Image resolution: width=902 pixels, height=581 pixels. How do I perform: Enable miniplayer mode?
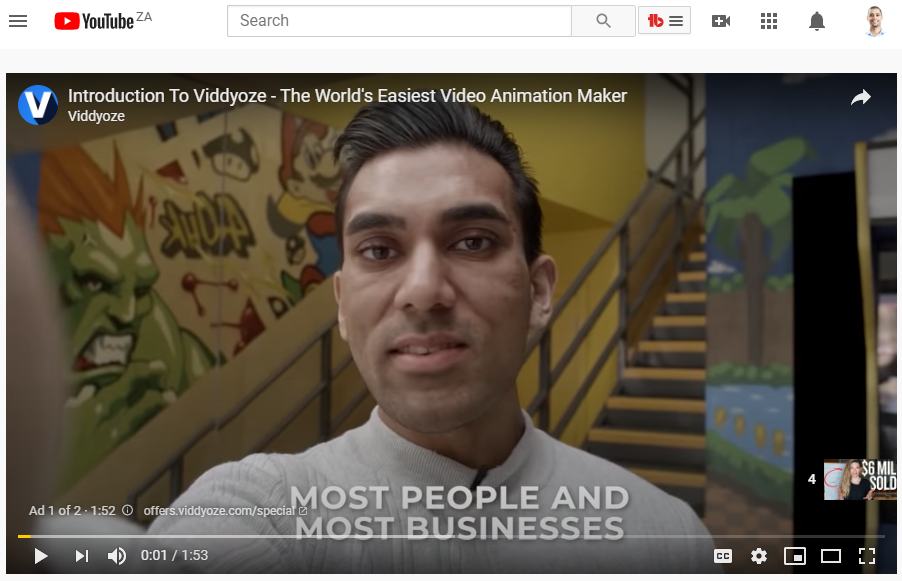point(794,556)
